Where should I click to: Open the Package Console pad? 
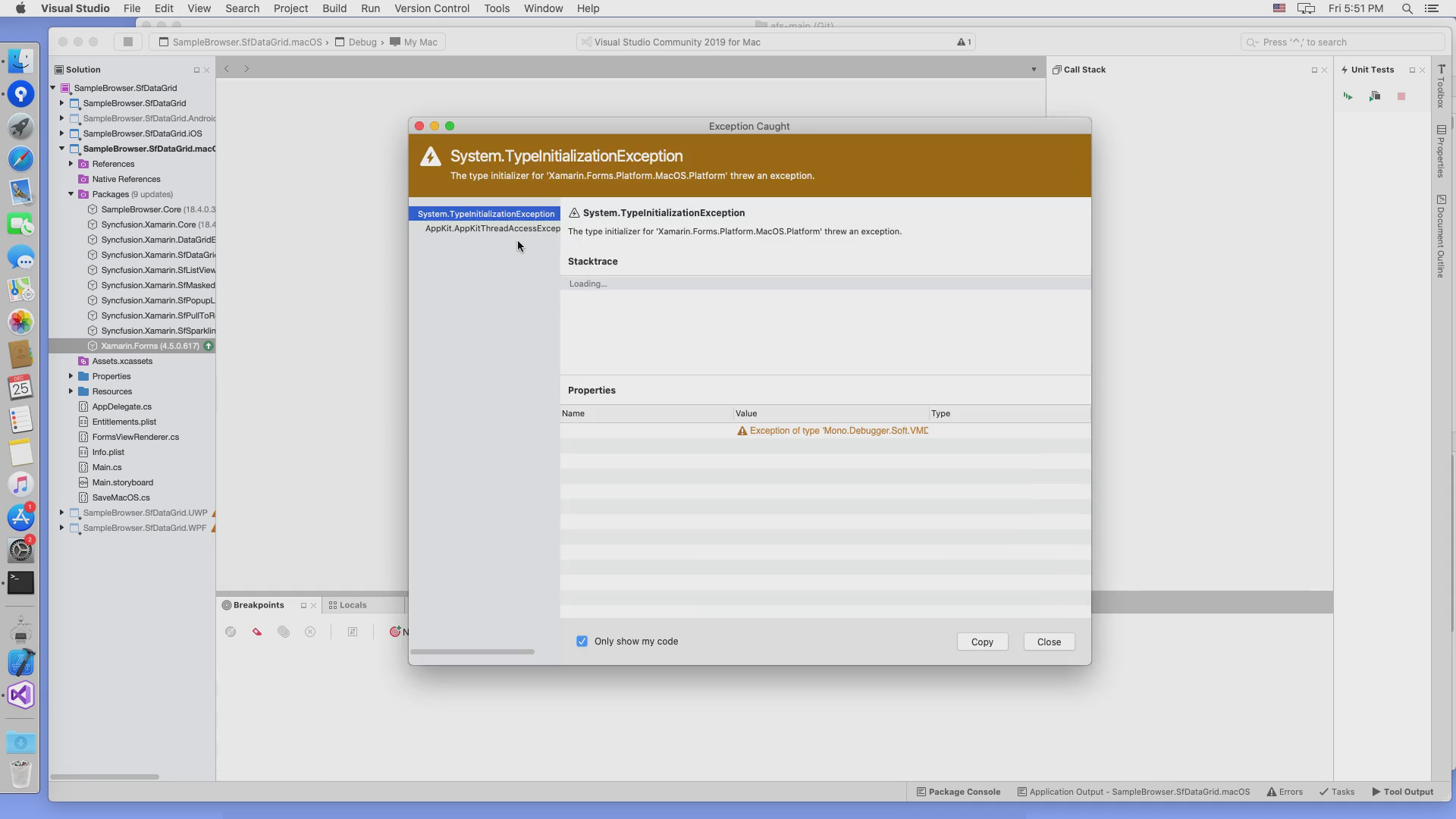click(x=959, y=792)
